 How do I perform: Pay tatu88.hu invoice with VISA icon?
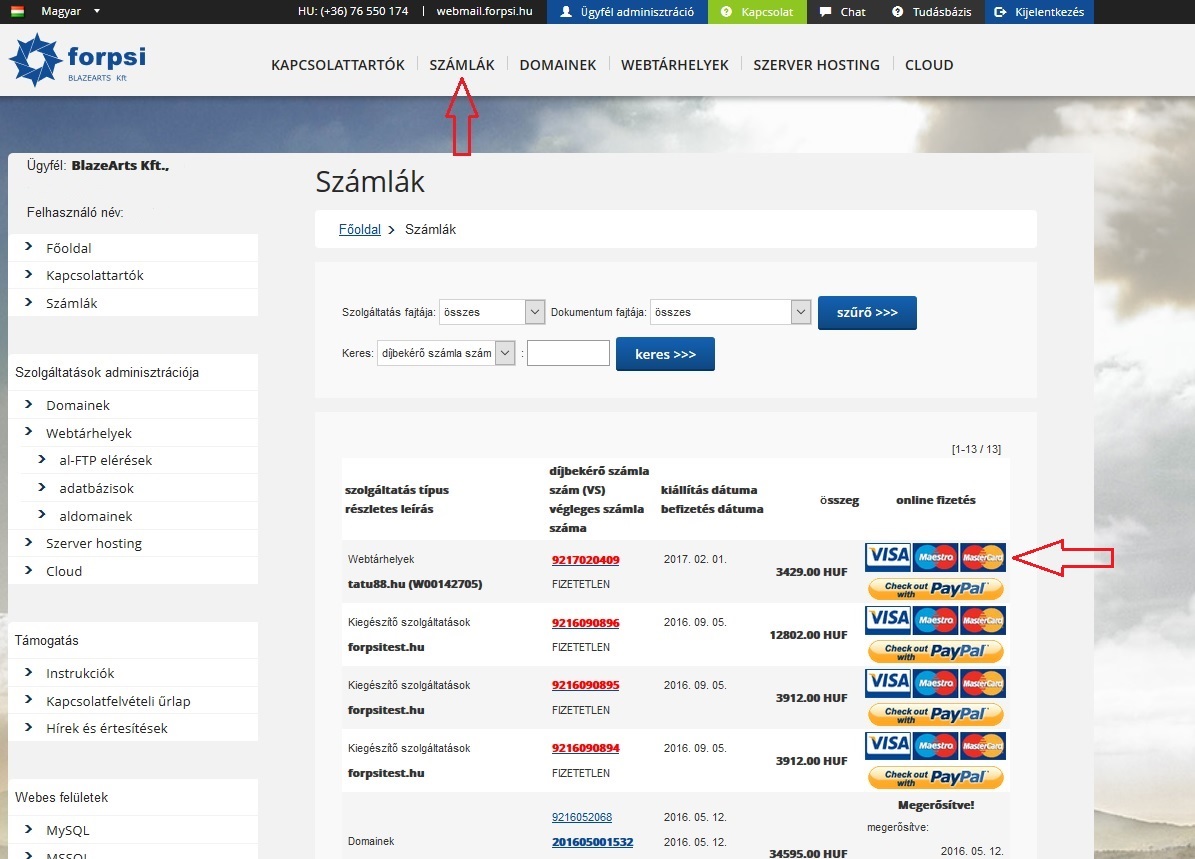pyautogui.click(x=889, y=556)
